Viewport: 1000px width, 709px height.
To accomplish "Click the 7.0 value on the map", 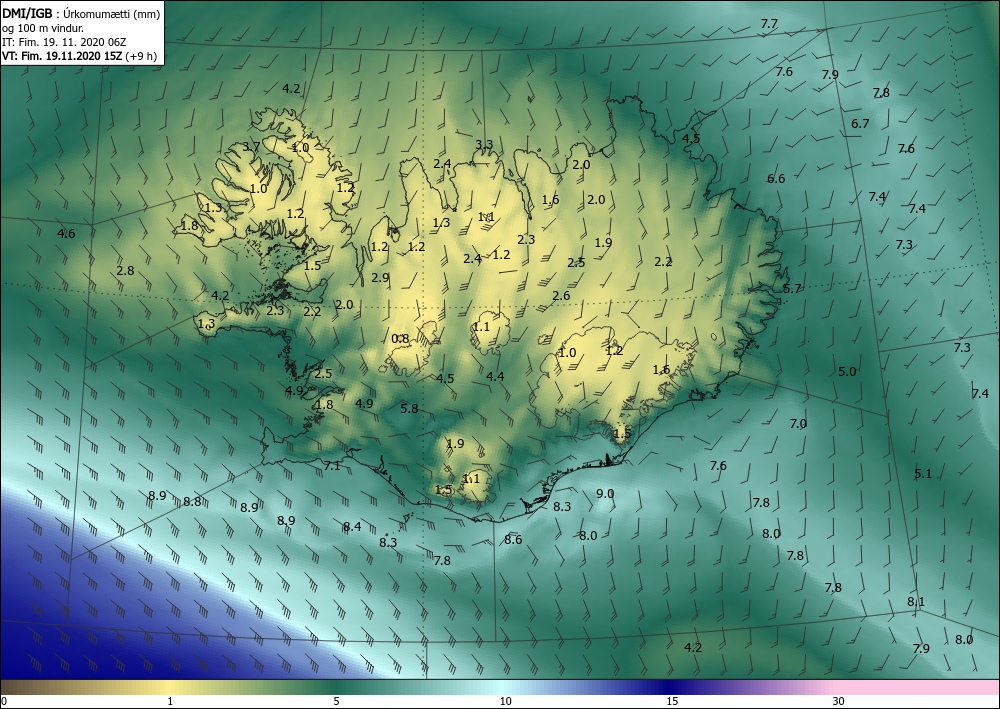I will (798, 423).
